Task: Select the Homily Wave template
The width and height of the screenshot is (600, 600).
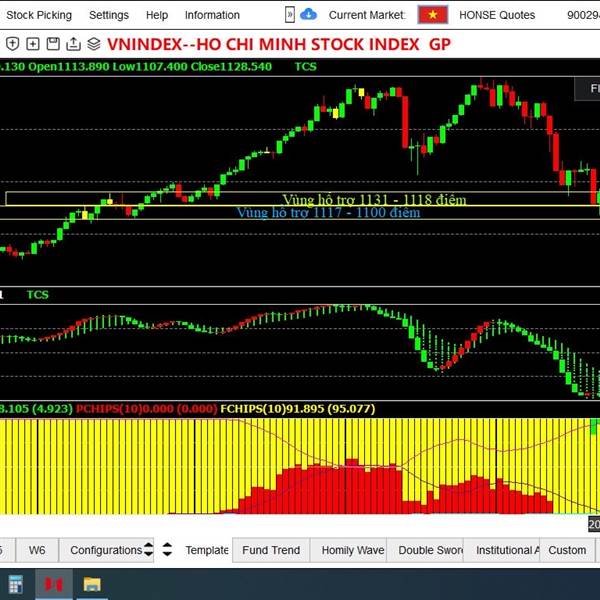Action: pos(348,550)
